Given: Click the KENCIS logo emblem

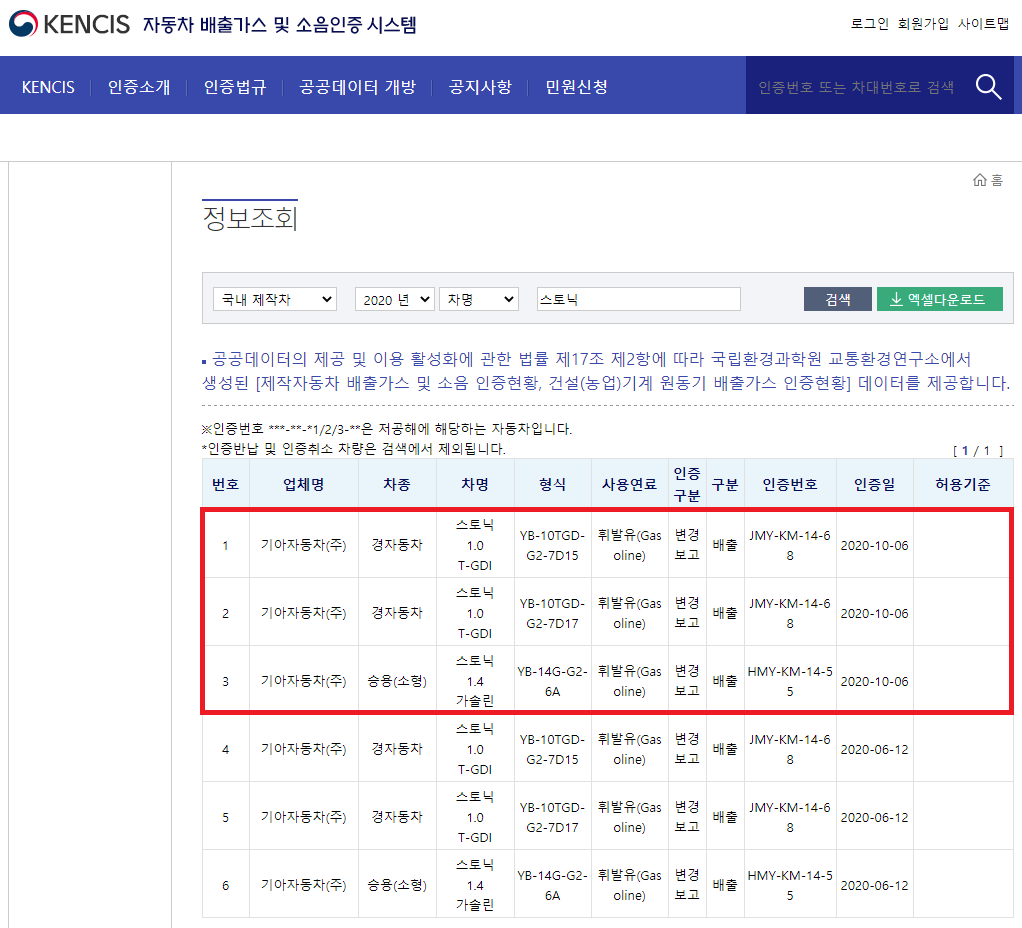Looking at the screenshot, I should tap(23, 24).
